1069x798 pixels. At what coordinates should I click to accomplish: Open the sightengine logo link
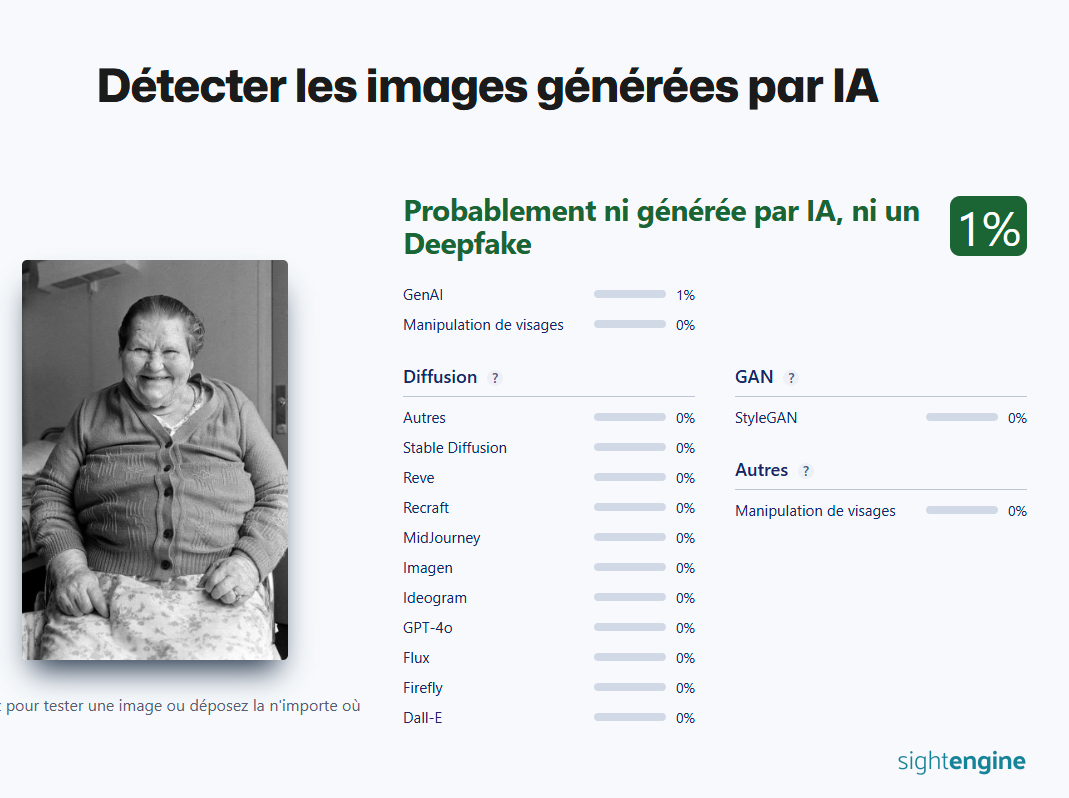pyautogui.click(x=961, y=761)
